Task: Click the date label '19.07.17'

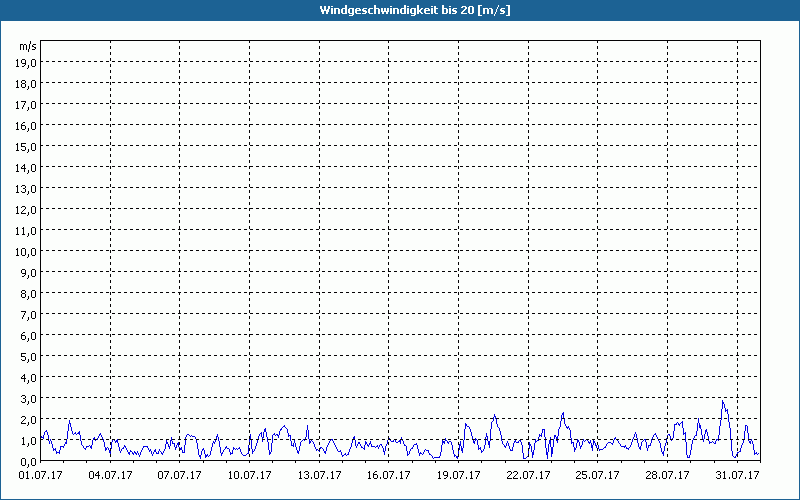Action: tap(458, 476)
